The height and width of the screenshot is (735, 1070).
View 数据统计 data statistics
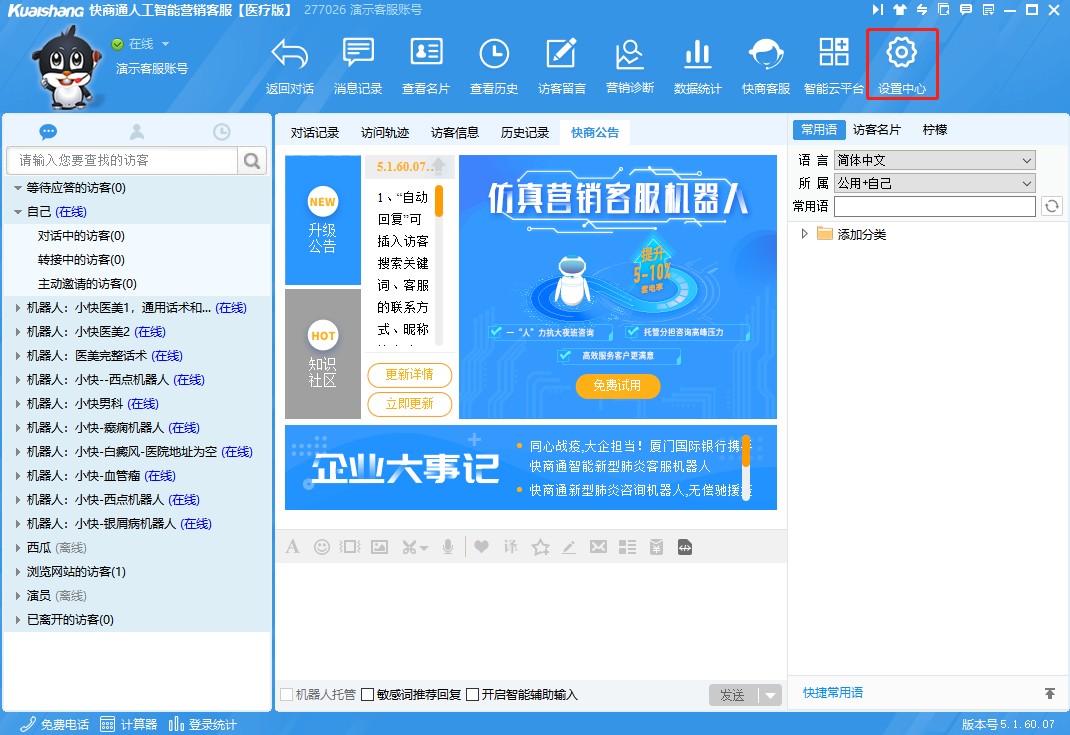[x=697, y=62]
